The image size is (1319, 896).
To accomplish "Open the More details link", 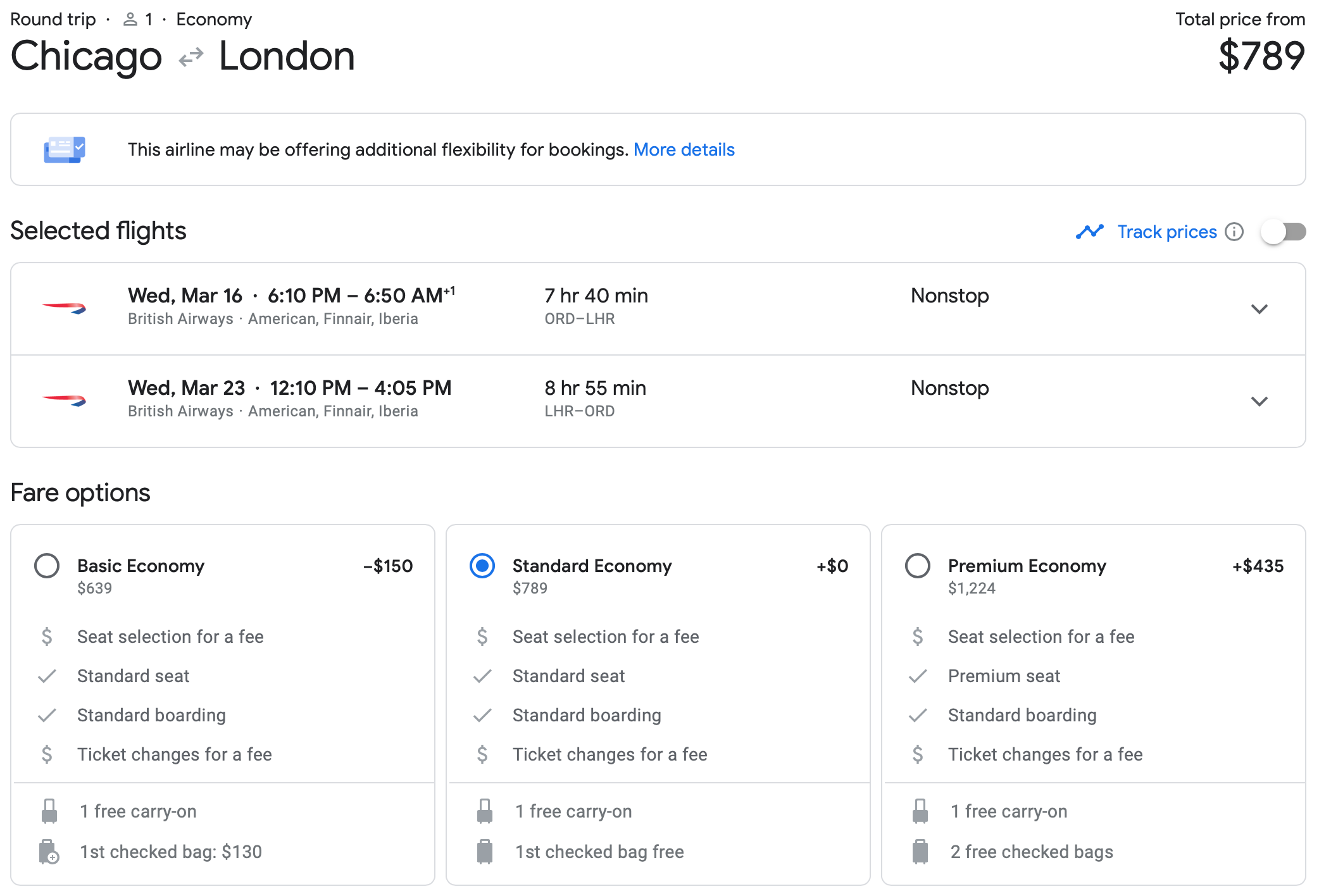I will point(684,150).
